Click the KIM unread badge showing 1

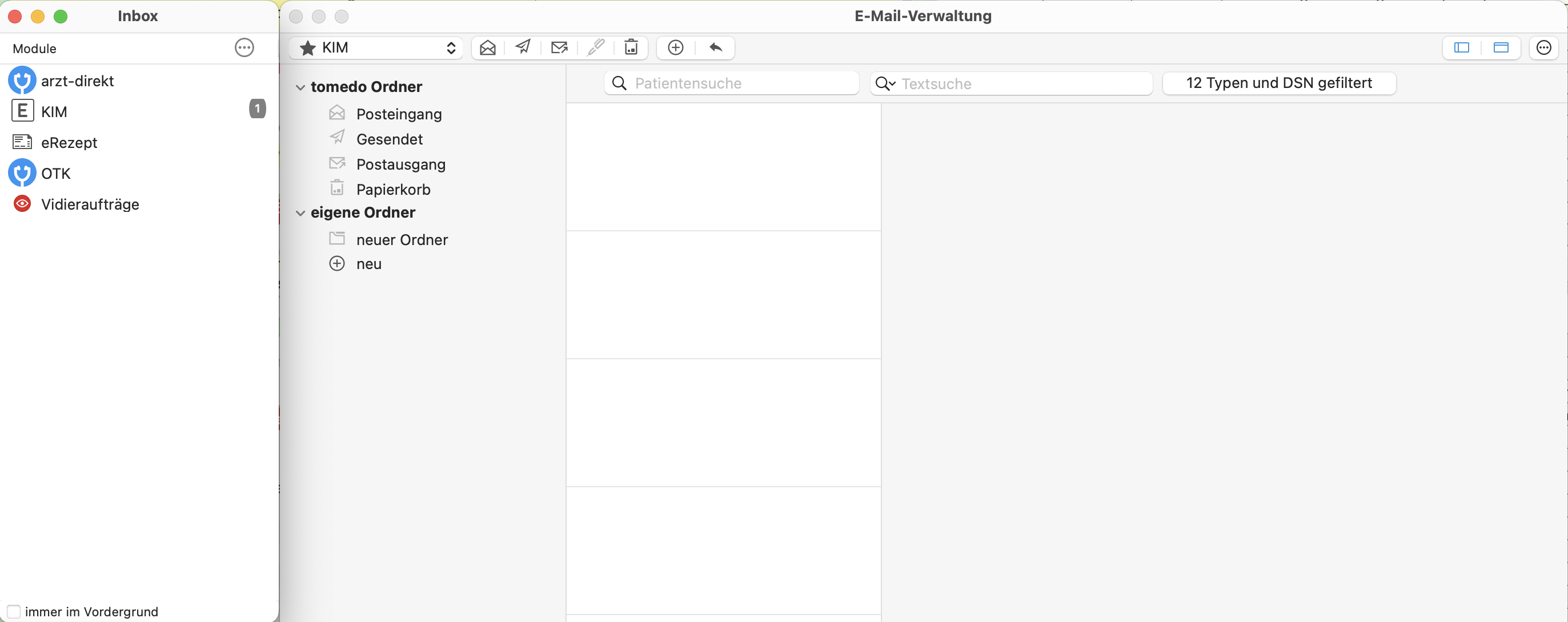(258, 109)
